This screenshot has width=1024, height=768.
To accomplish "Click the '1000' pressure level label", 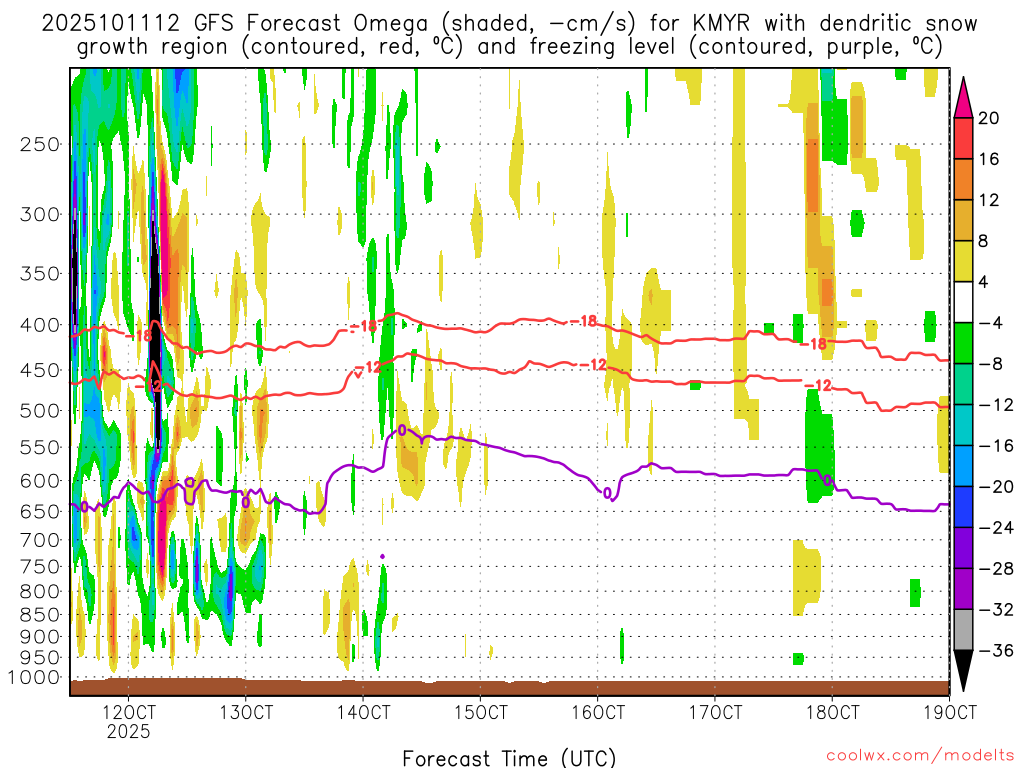I will tap(34, 678).
